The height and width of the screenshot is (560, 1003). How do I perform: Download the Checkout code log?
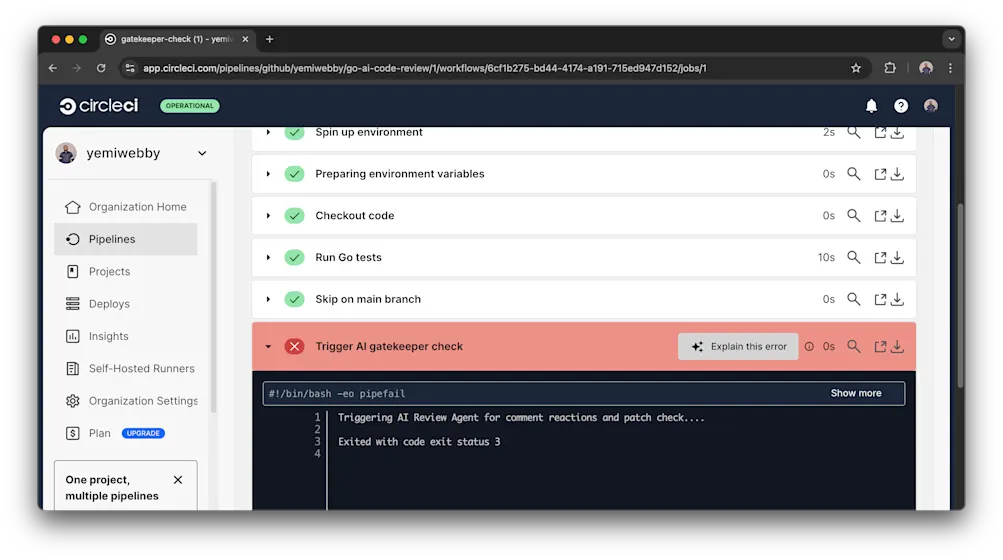click(897, 216)
